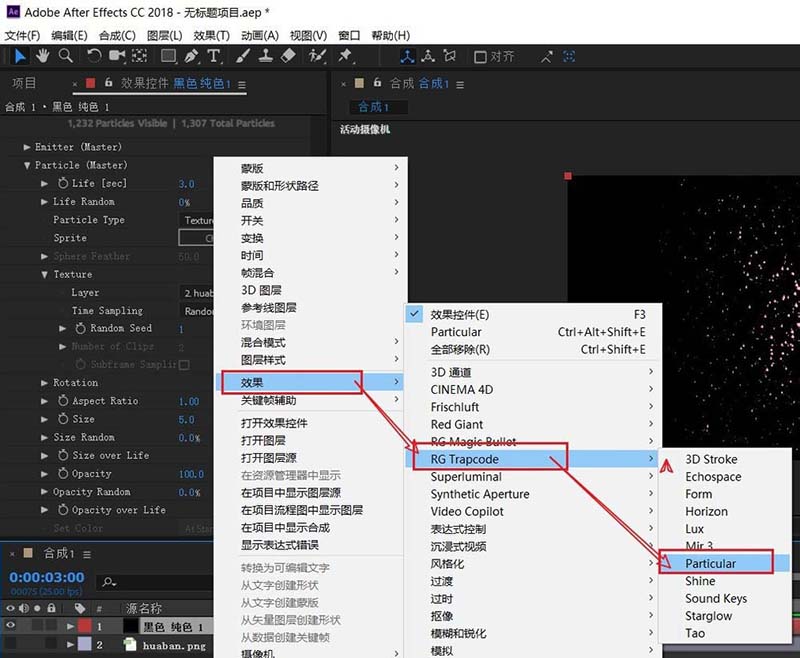800x658 pixels.
Task: Change layer 2's purple label color
Action: point(85,644)
